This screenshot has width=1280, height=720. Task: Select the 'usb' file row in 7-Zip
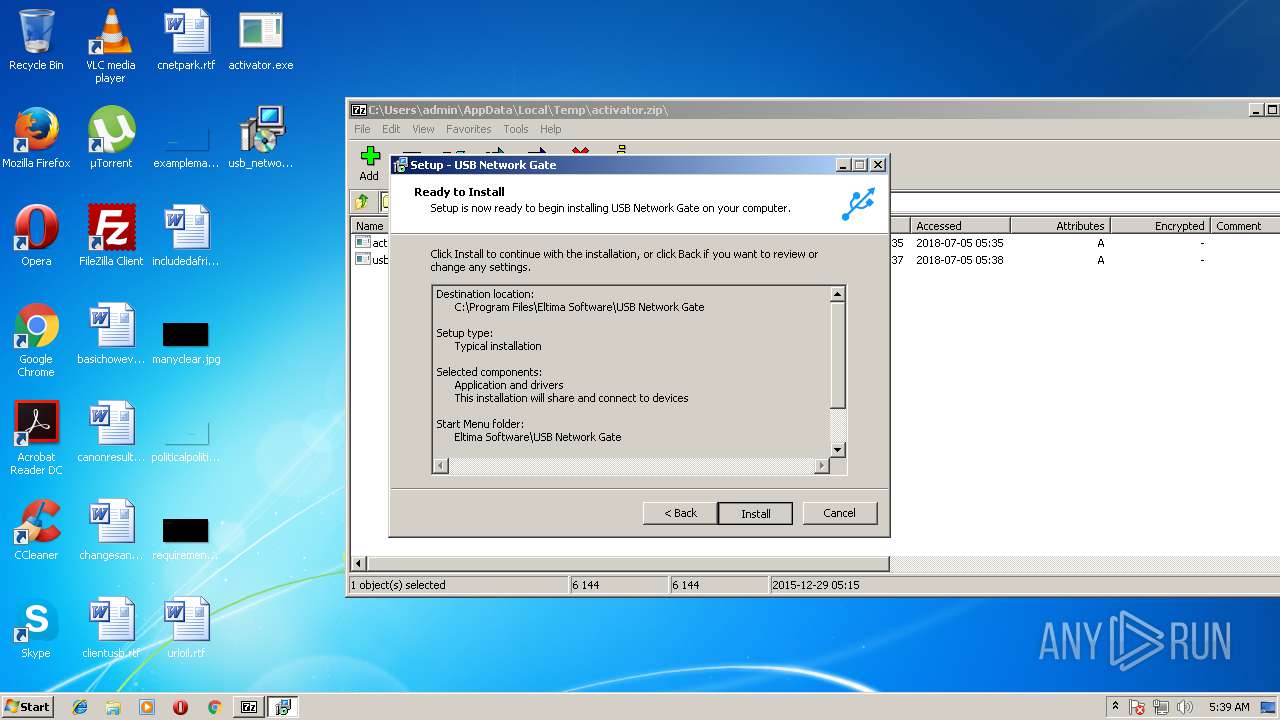371,260
